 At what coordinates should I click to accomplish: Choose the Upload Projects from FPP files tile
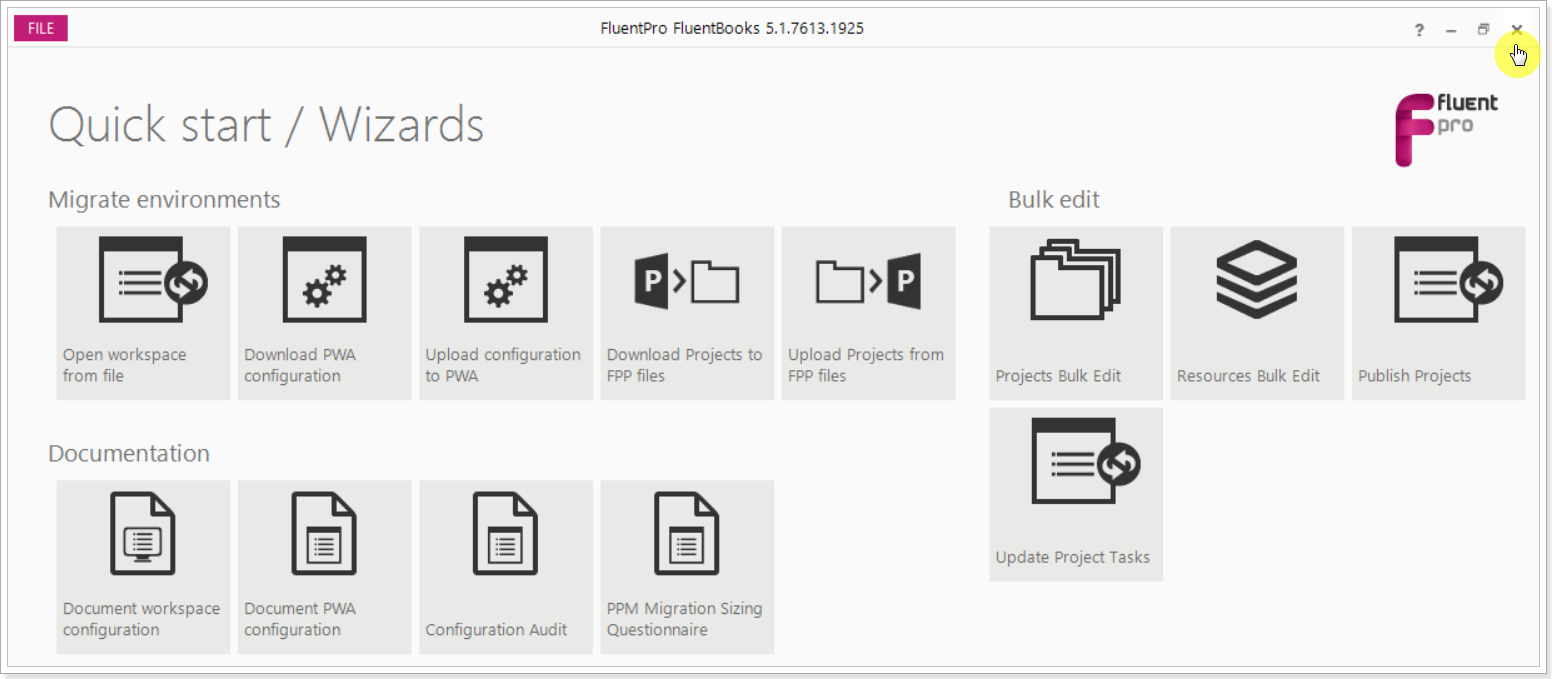868,313
